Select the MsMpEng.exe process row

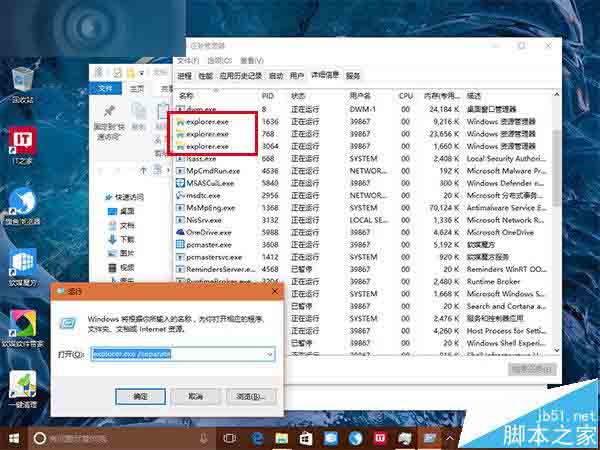pos(361,208)
